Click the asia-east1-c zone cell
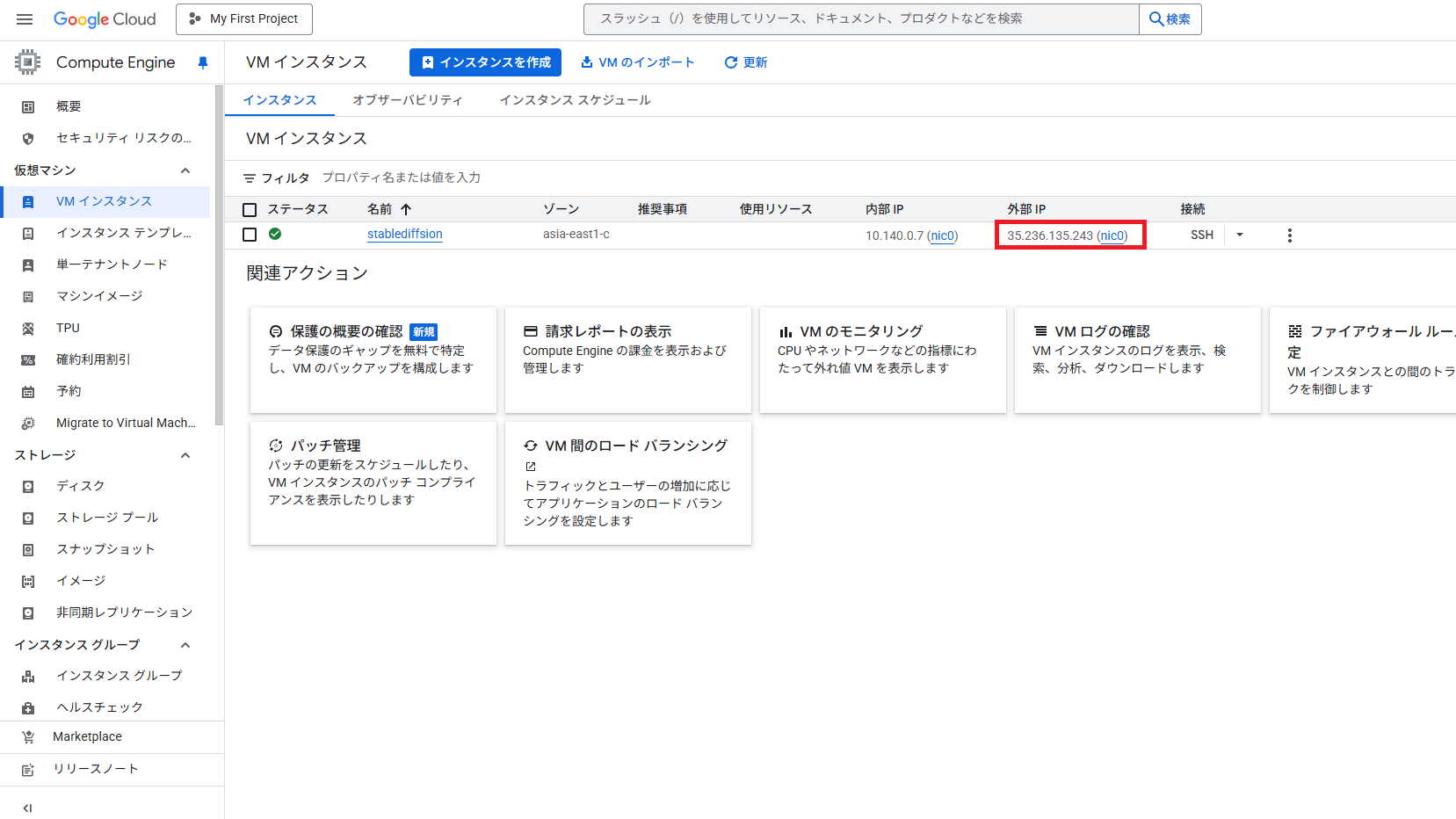 (576, 234)
